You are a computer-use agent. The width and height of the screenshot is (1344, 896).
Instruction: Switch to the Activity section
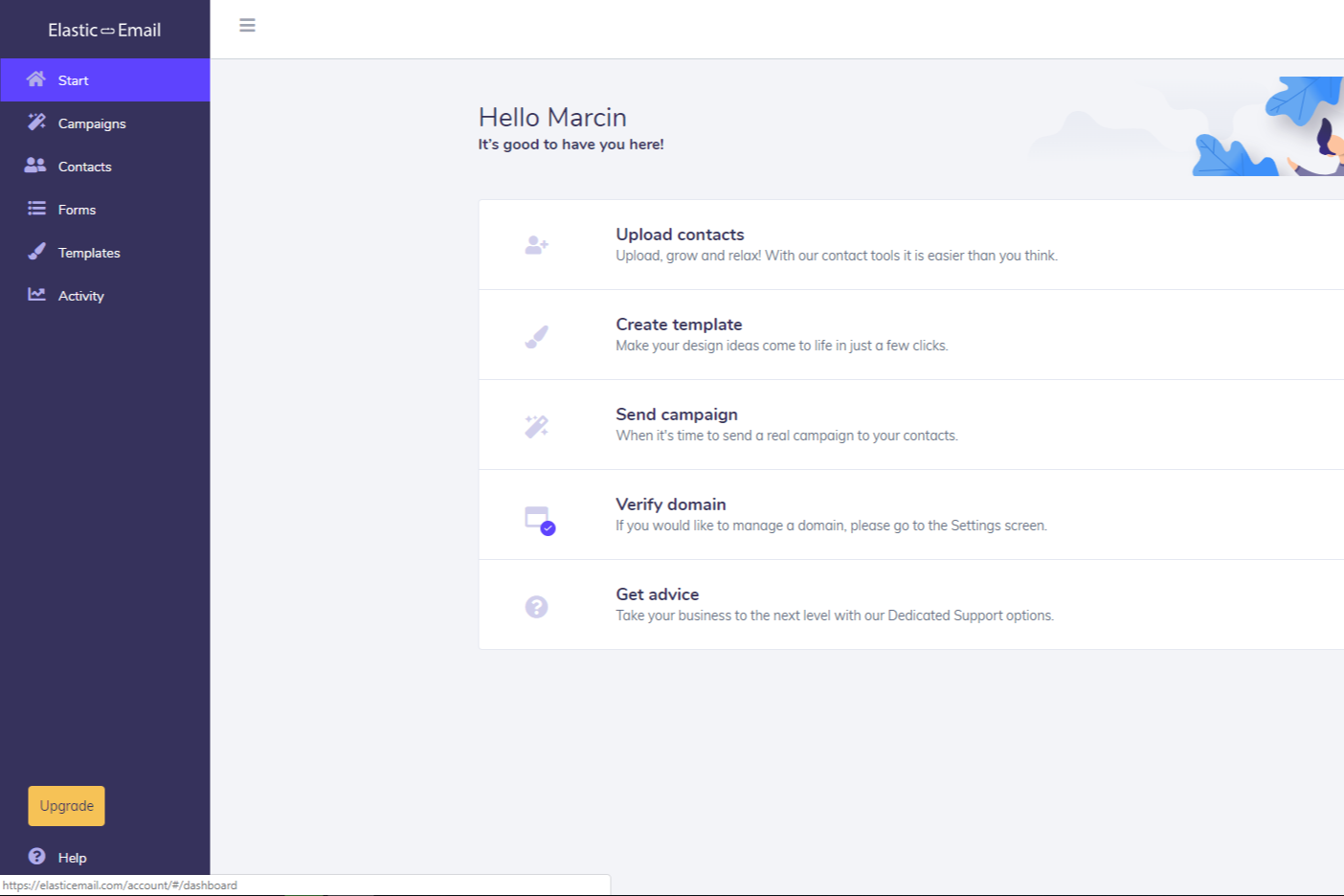[x=83, y=295]
